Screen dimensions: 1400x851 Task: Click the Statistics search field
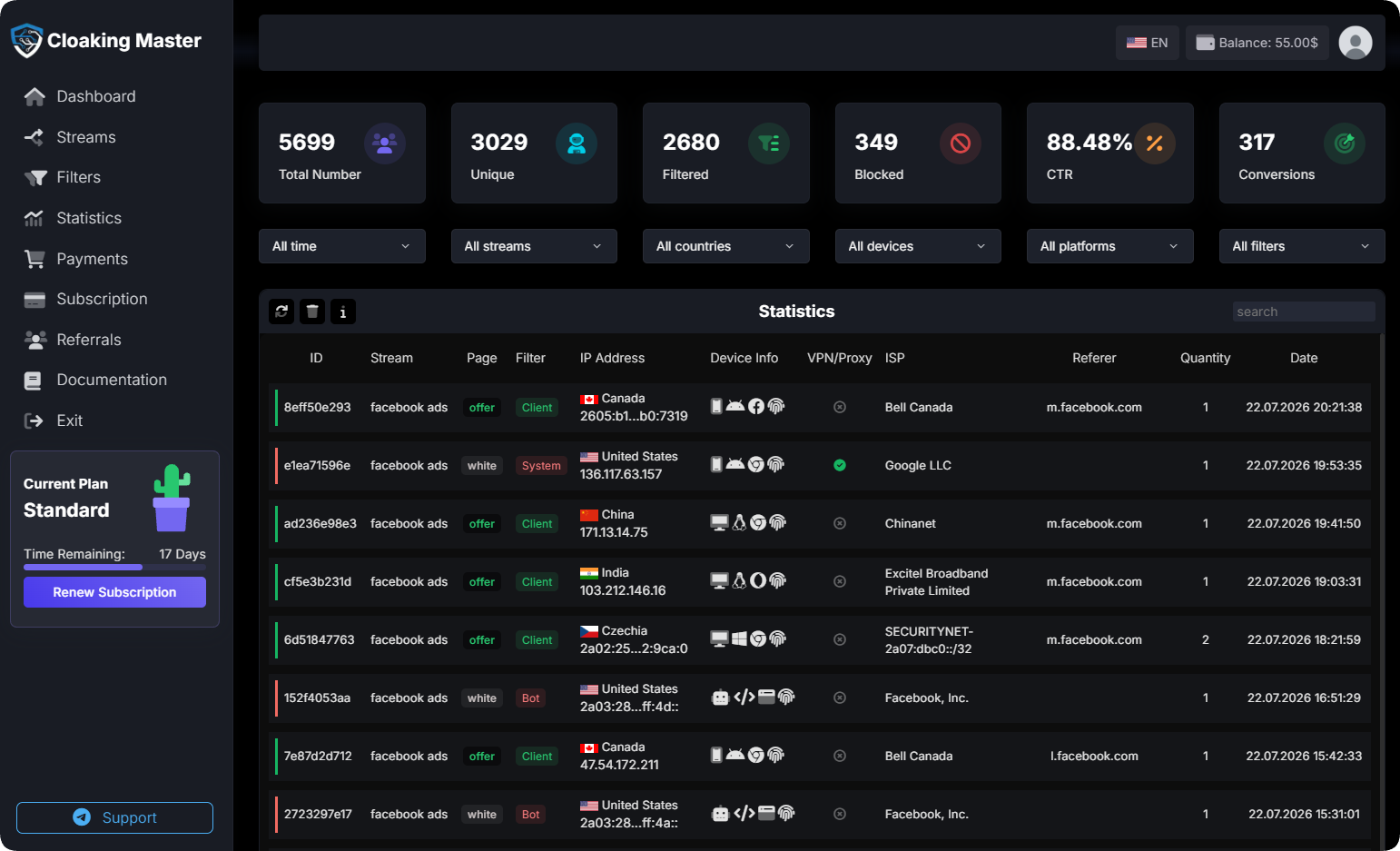pos(1304,312)
